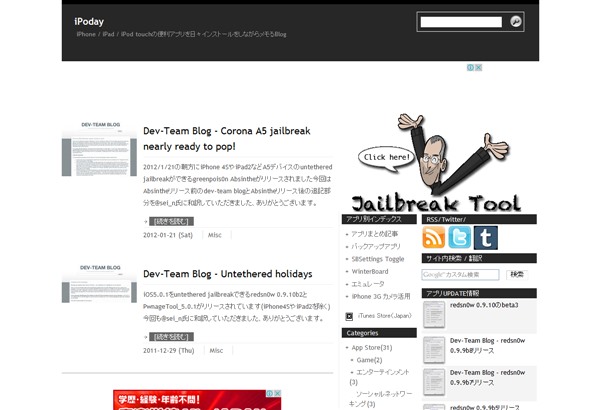600x410 pixels.
Task: Click the red banner advertisement
Action: point(197,400)
